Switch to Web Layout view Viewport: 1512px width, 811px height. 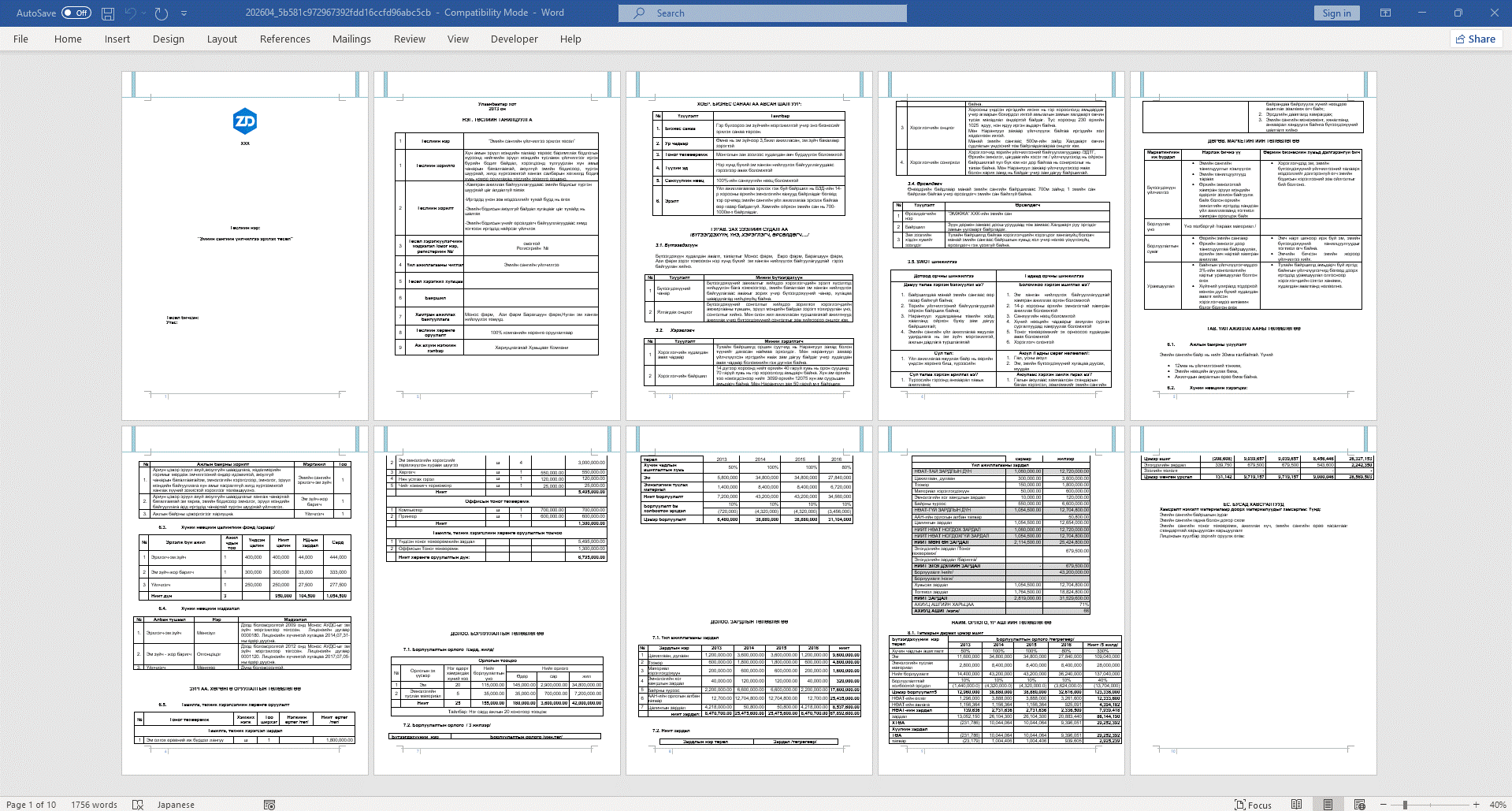pos(1359,805)
